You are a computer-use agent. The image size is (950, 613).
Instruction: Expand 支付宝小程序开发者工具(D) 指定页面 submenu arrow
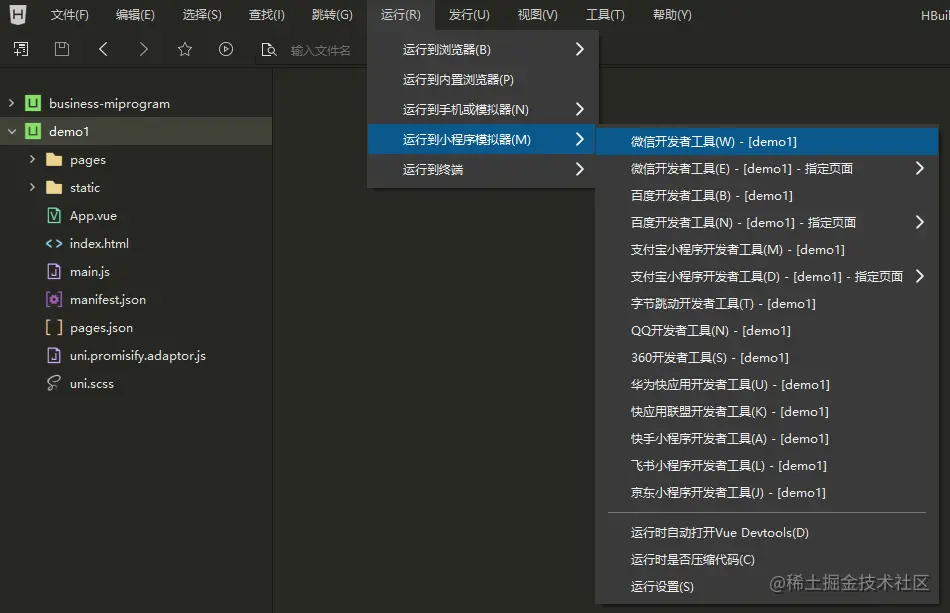click(920, 276)
